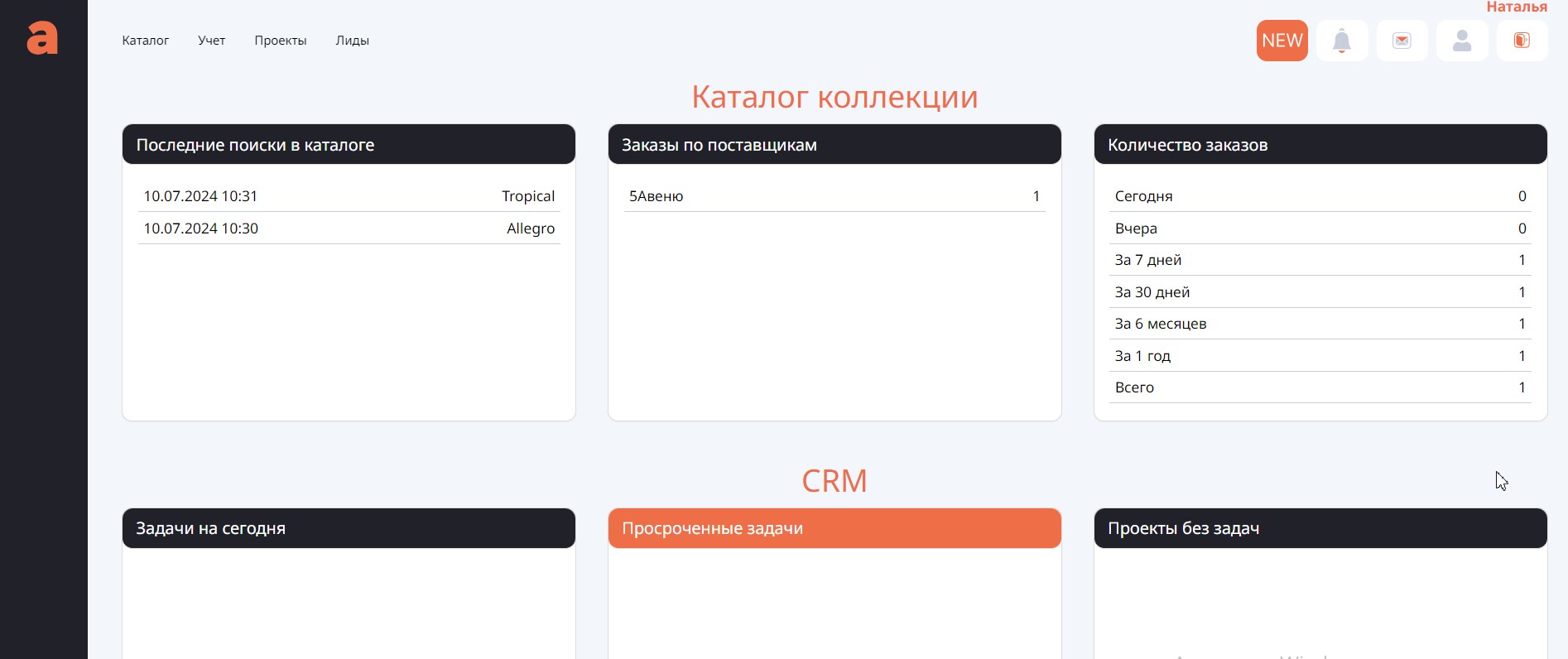
Task: Click the orange NEW button
Action: 1282,41
